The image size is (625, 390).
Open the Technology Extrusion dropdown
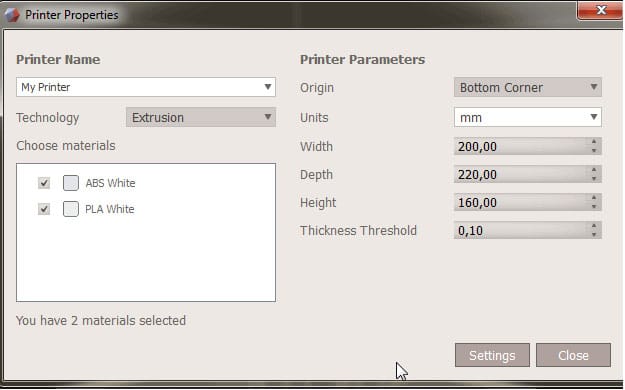pyautogui.click(x=201, y=117)
